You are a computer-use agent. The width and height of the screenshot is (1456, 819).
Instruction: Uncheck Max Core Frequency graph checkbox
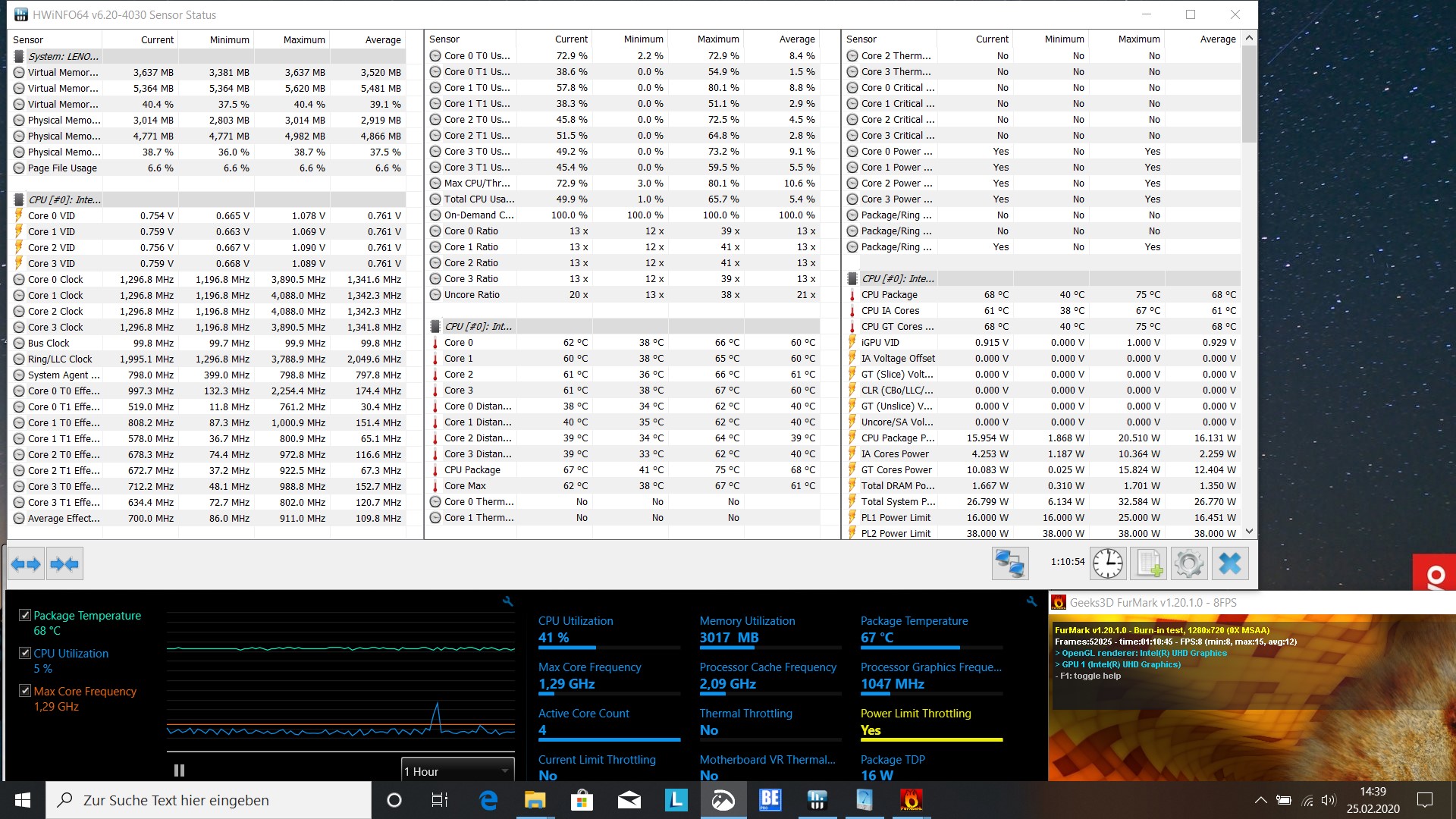pos(25,691)
